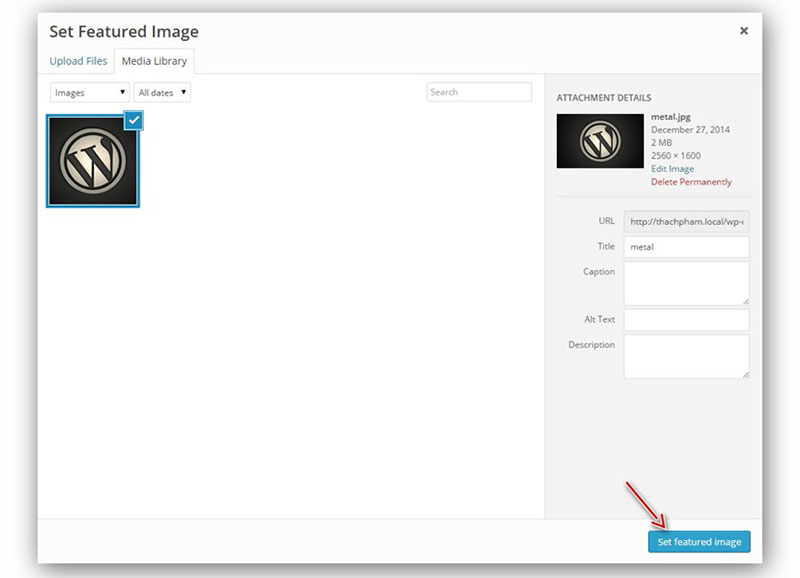Grab the Description text area resize handle
The height and width of the screenshot is (578, 800).
745,374
